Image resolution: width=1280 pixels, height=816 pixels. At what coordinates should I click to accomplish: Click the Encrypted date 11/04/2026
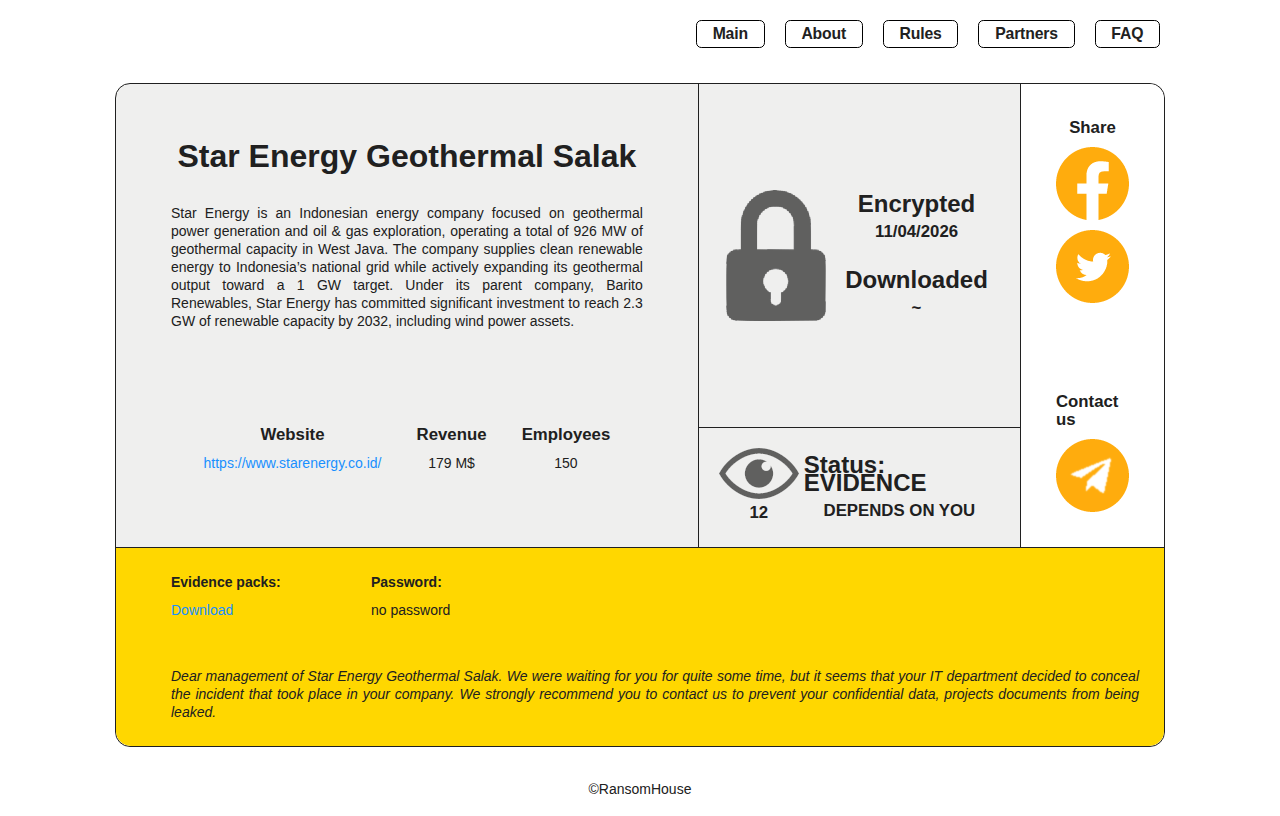[x=916, y=232]
